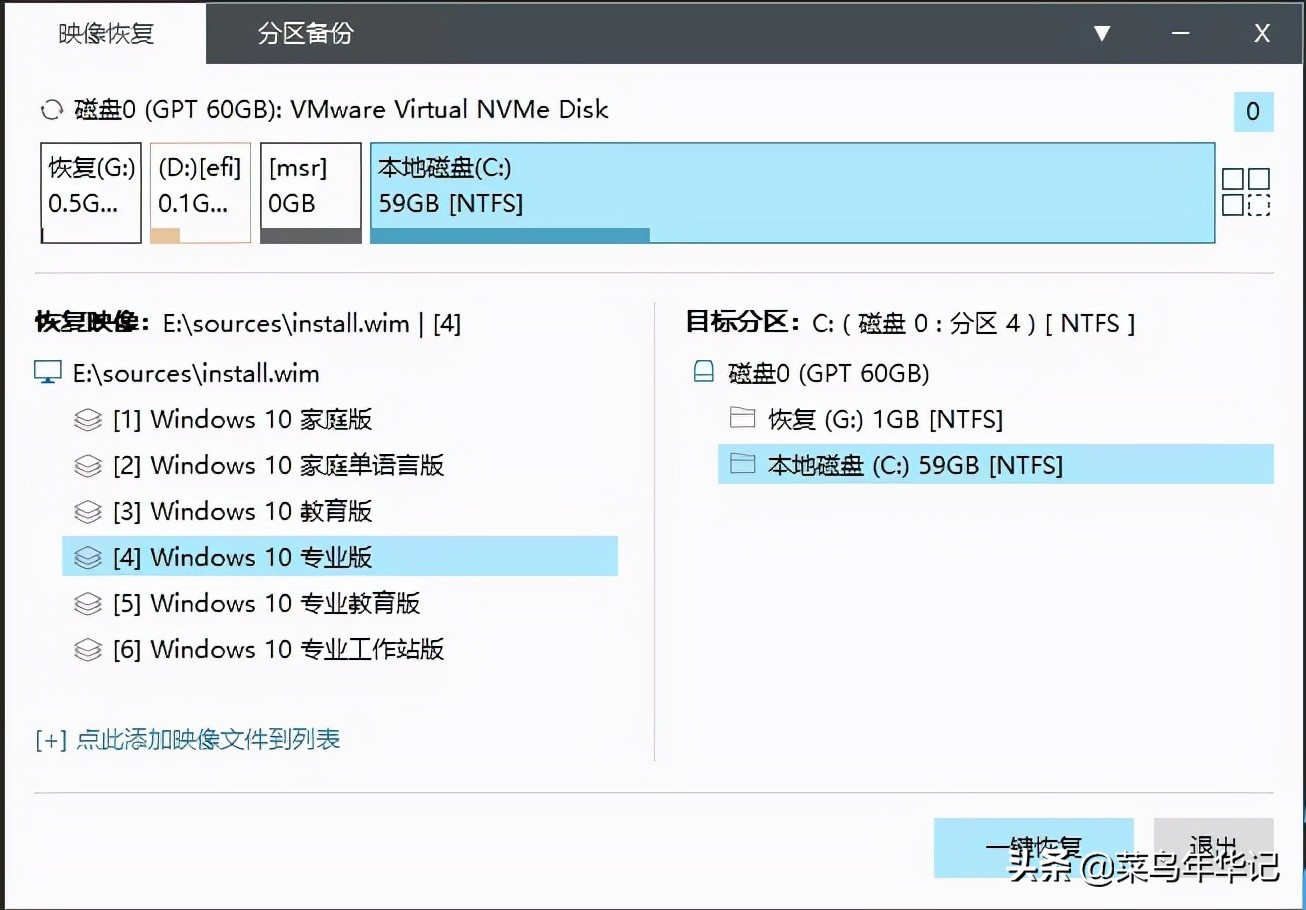
Task: Click layer-stack icon of Windows 10 家庭版
Action: (88, 419)
